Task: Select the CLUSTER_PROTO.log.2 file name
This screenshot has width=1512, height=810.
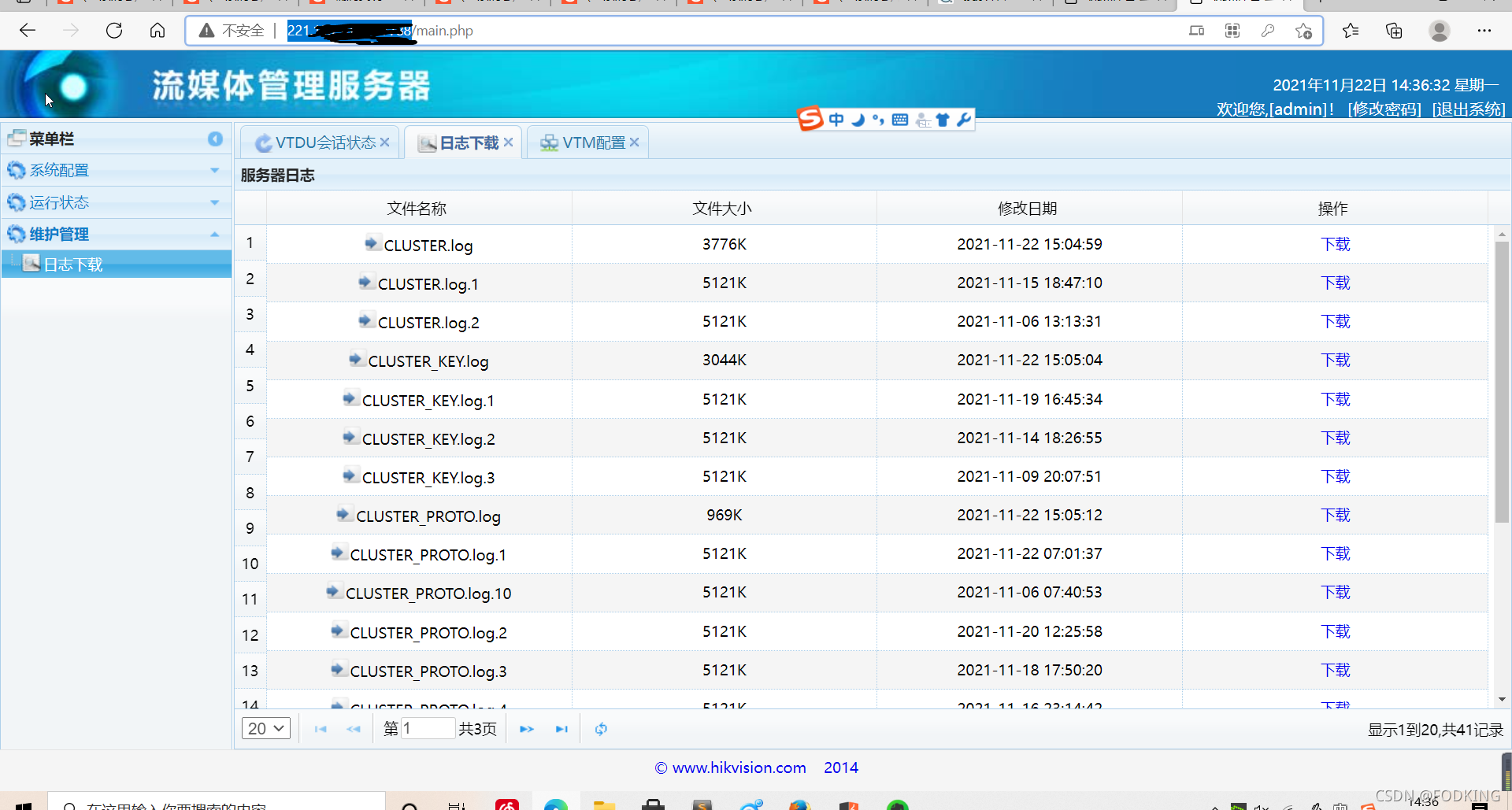Action: [428, 633]
